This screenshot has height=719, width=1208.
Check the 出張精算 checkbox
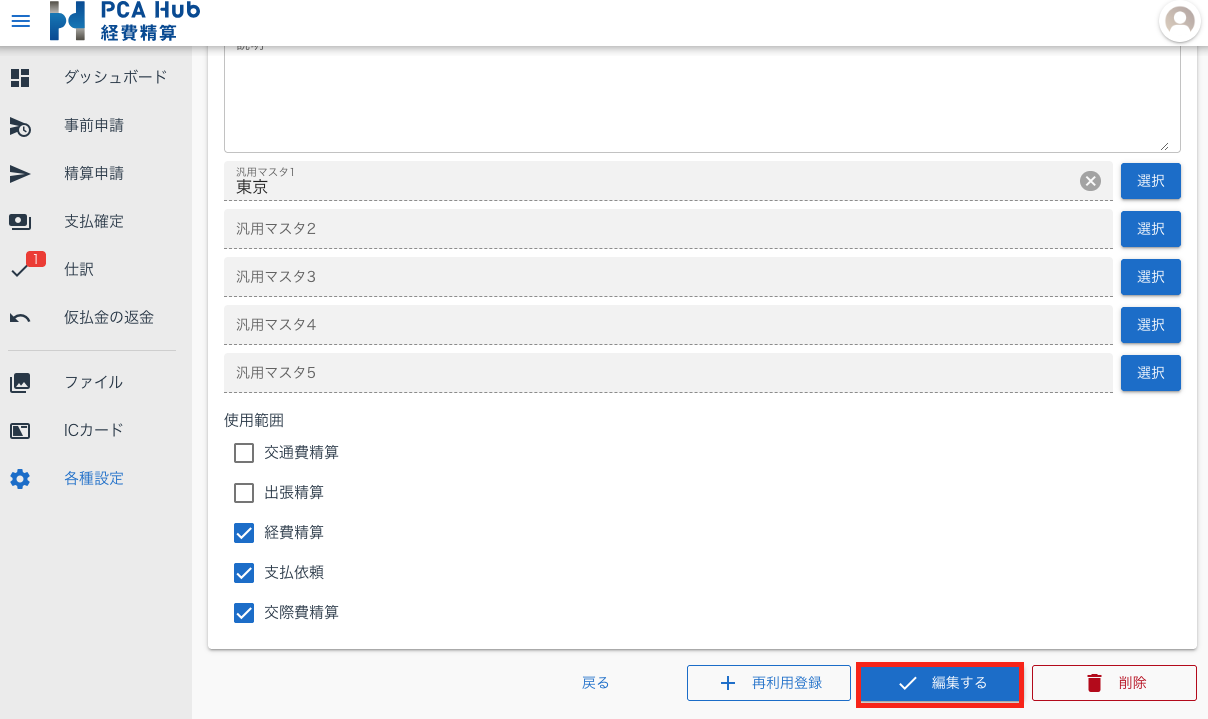[x=244, y=493]
